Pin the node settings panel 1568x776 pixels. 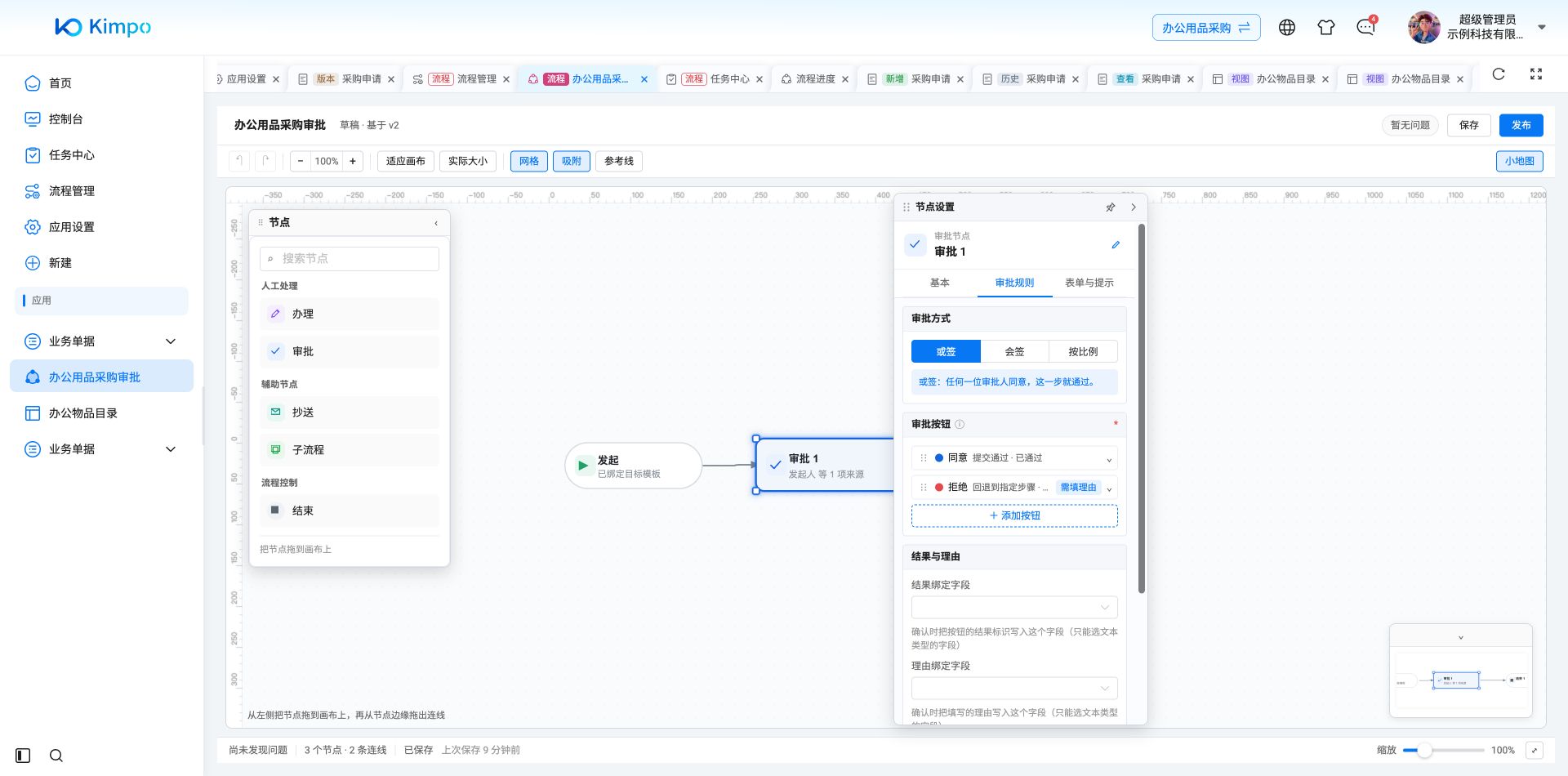1111,207
